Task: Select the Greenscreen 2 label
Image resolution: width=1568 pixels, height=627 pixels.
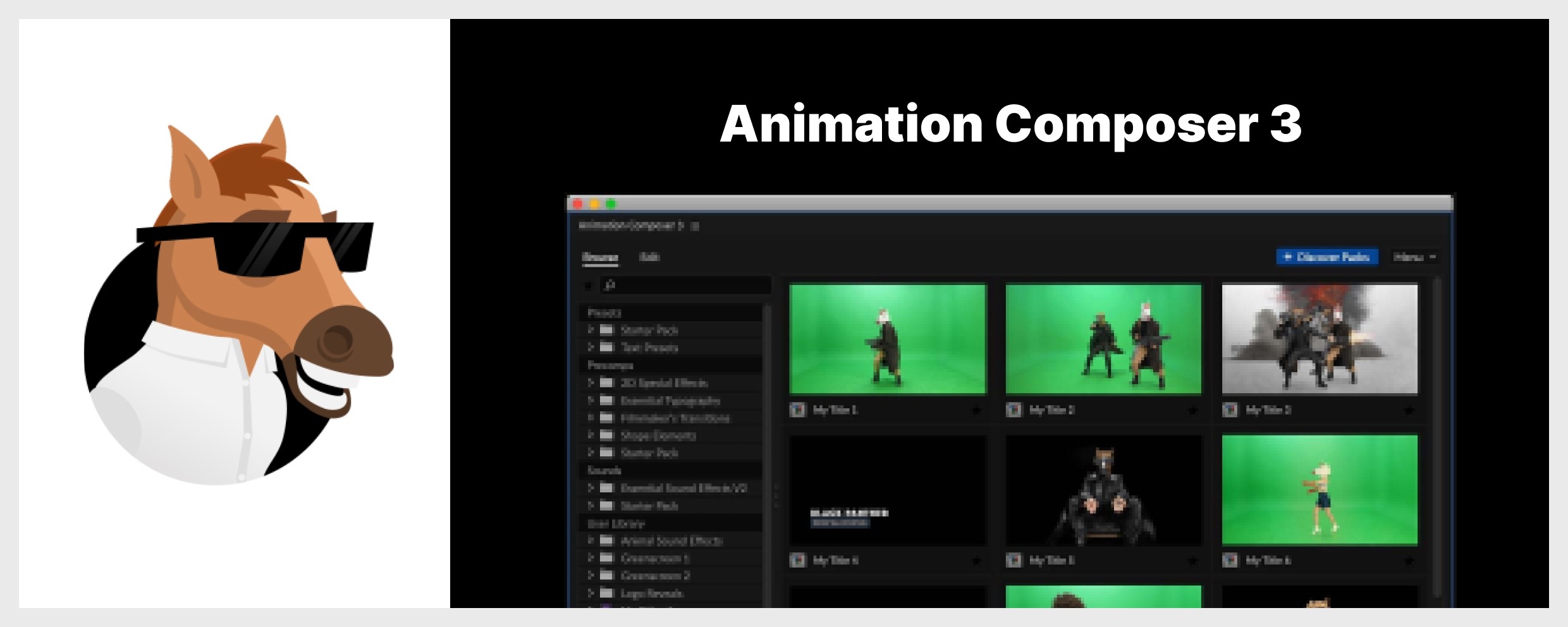Action: point(655,575)
